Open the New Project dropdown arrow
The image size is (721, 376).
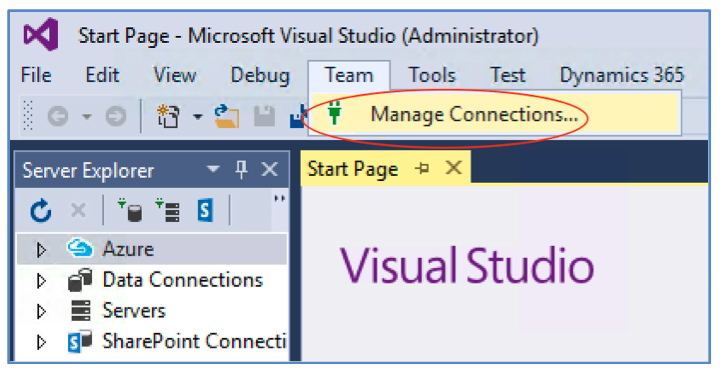198,117
